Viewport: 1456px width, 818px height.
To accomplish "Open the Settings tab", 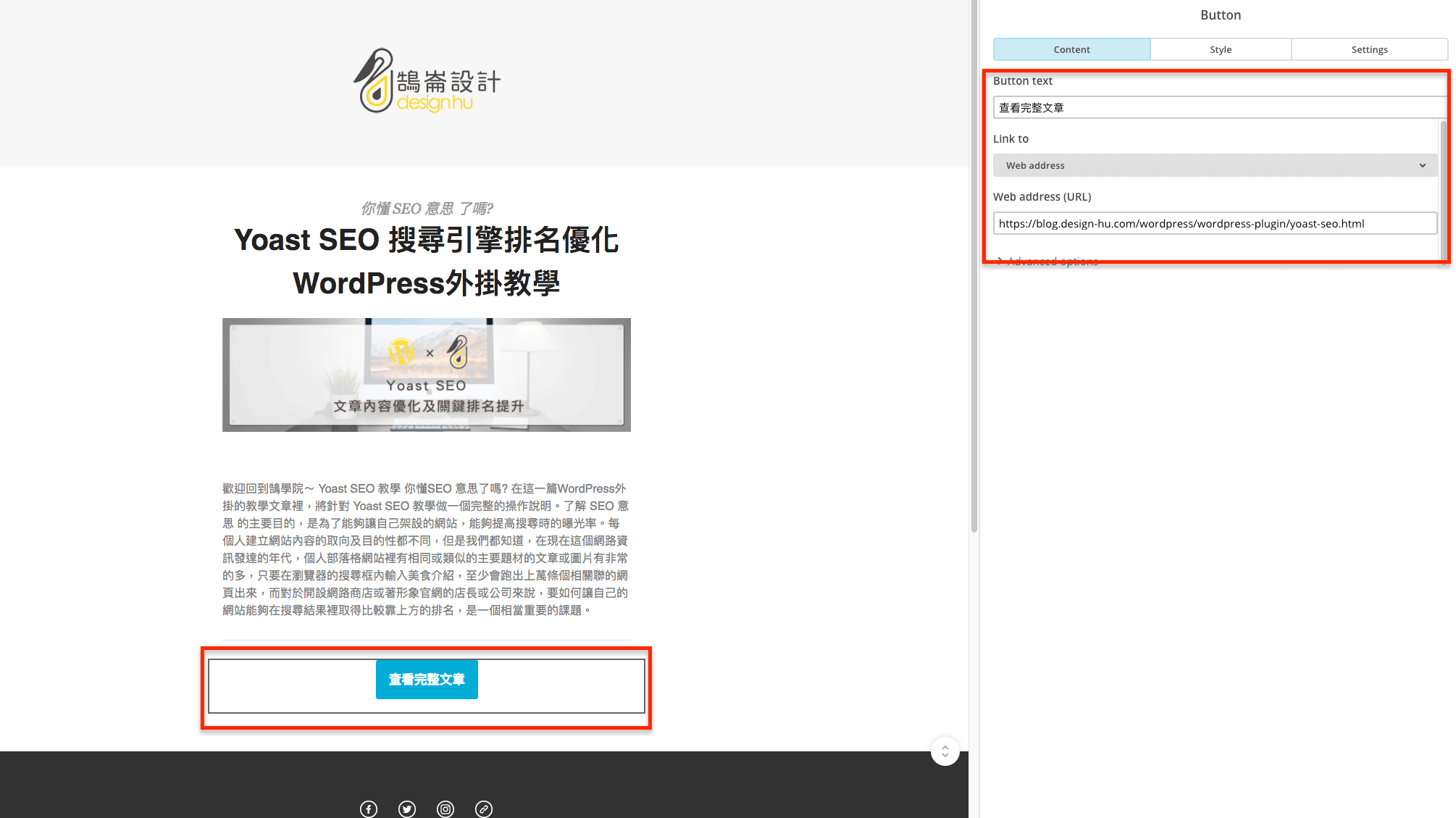I will 1370,49.
